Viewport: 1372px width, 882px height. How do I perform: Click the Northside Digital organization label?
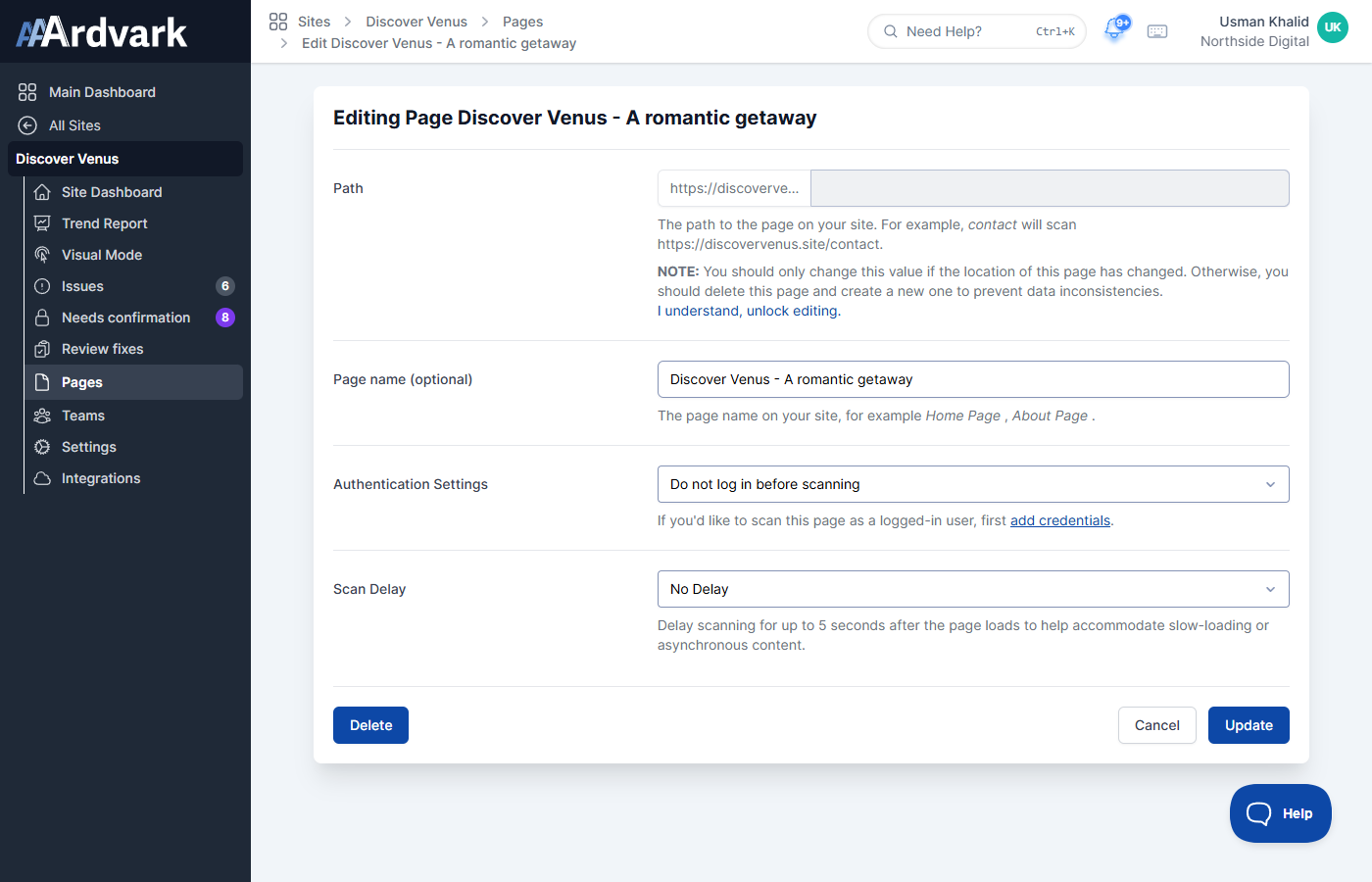(1254, 41)
